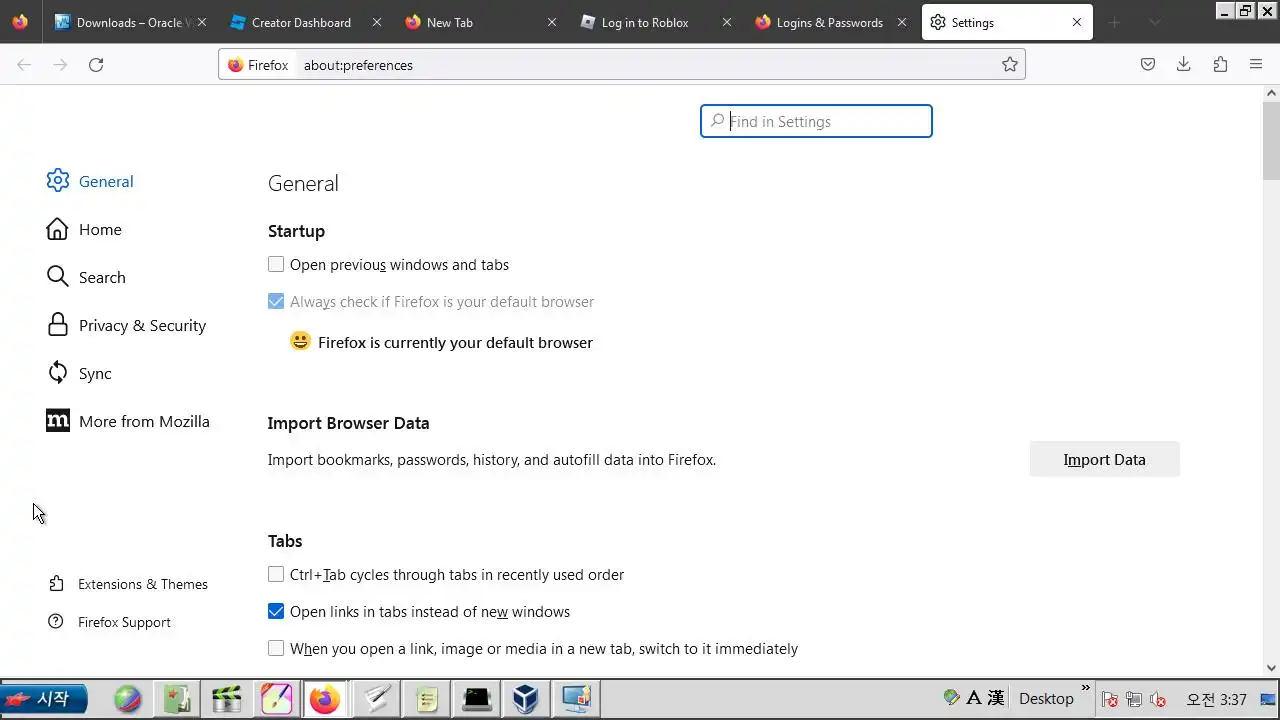Screen dimensions: 1280x720
Task: Enable Ctrl+Tab cycles through tabs checkbox
Action: tap(276, 575)
